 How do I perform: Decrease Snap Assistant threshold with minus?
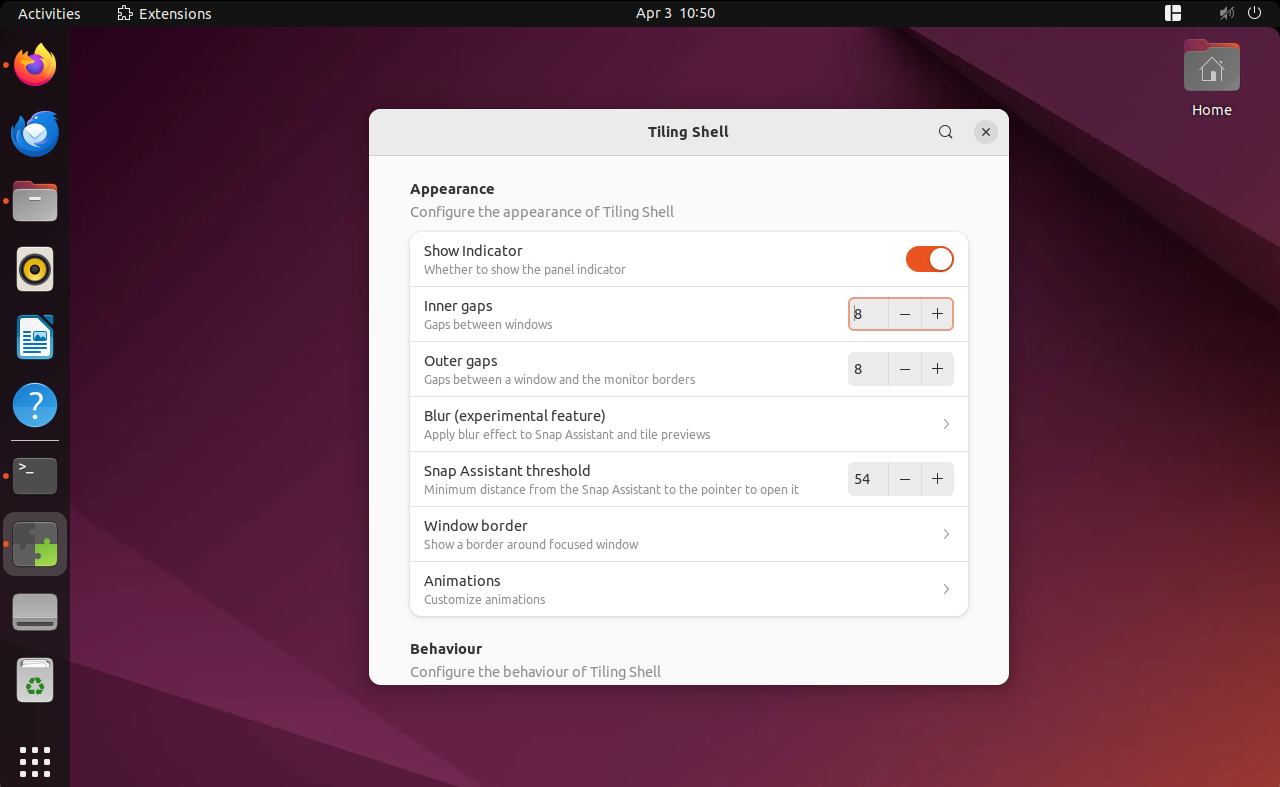click(905, 479)
